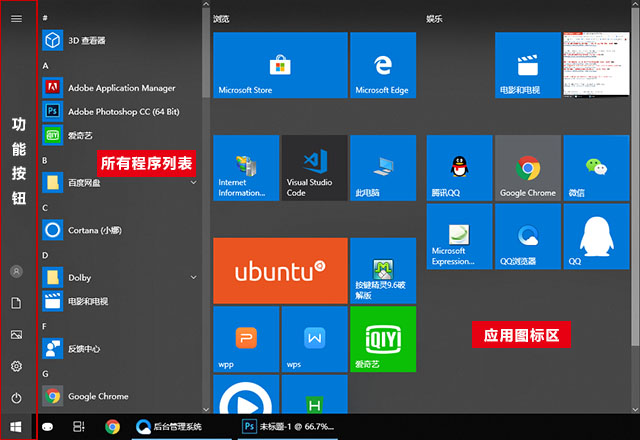This screenshot has width=640, height=440.
Task: Open the QQ penguin tile
Action: [x=596, y=237]
